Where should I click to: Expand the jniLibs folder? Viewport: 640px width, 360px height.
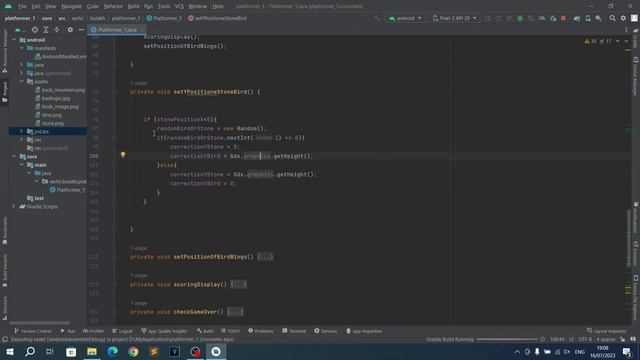pyautogui.click(x=22, y=131)
